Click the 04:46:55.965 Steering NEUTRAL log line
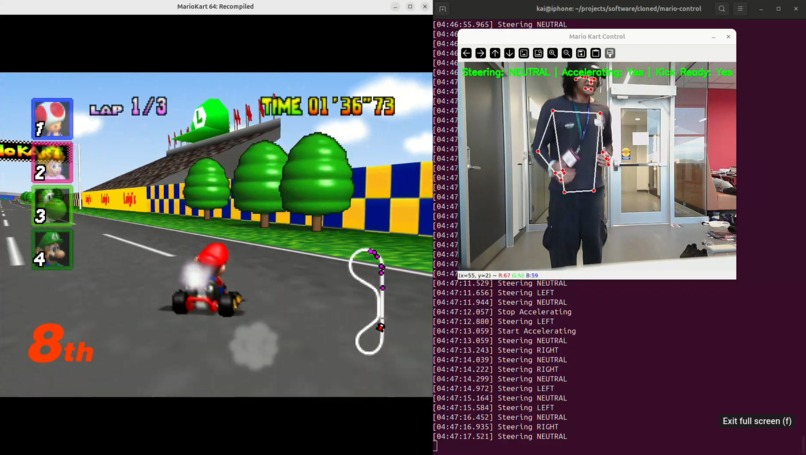Screen dimensions: 806x455 [500, 24]
